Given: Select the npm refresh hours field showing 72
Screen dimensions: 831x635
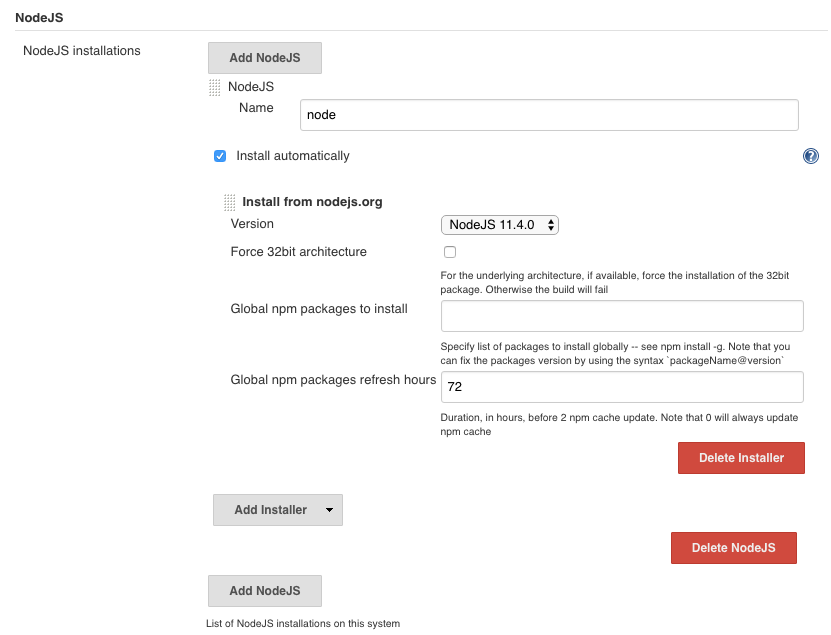Looking at the screenshot, I should [x=622, y=387].
